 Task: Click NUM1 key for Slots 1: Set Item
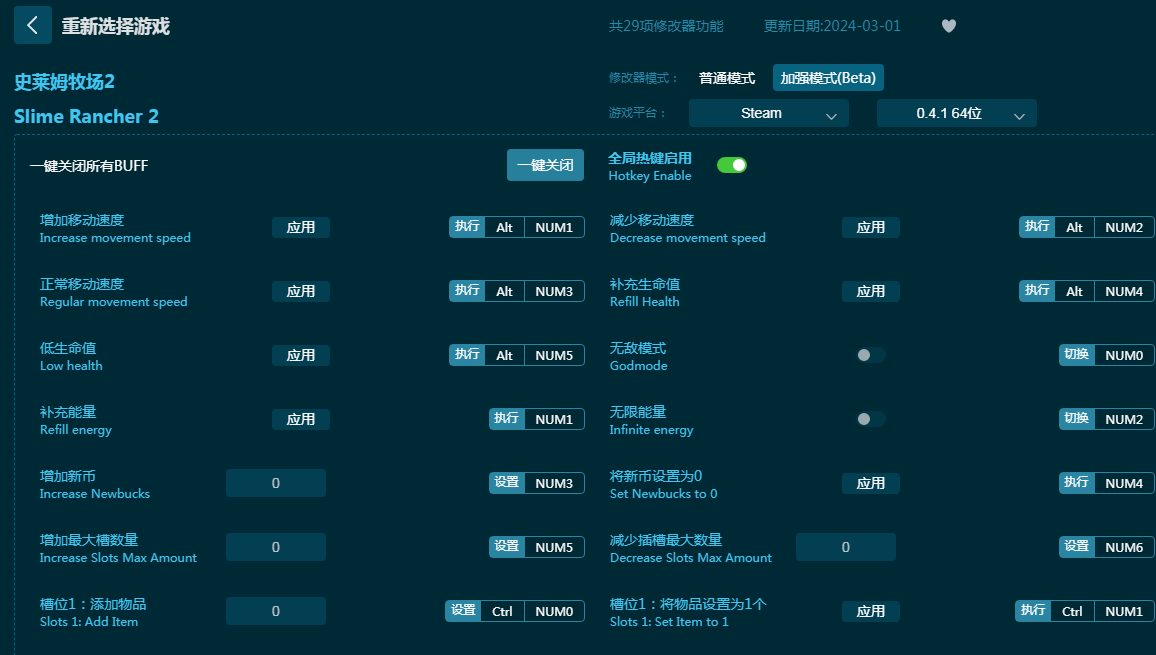1124,611
